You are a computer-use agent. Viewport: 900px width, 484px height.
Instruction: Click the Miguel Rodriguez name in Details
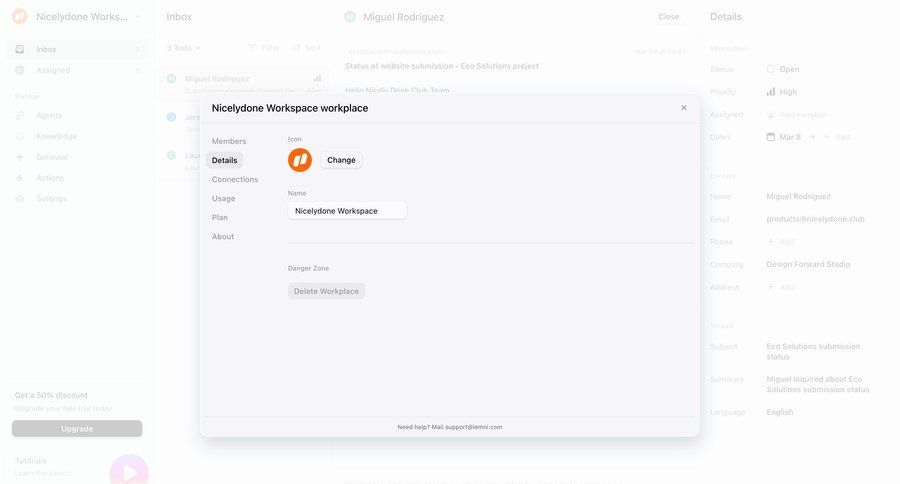pyautogui.click(x=798, y=196)
